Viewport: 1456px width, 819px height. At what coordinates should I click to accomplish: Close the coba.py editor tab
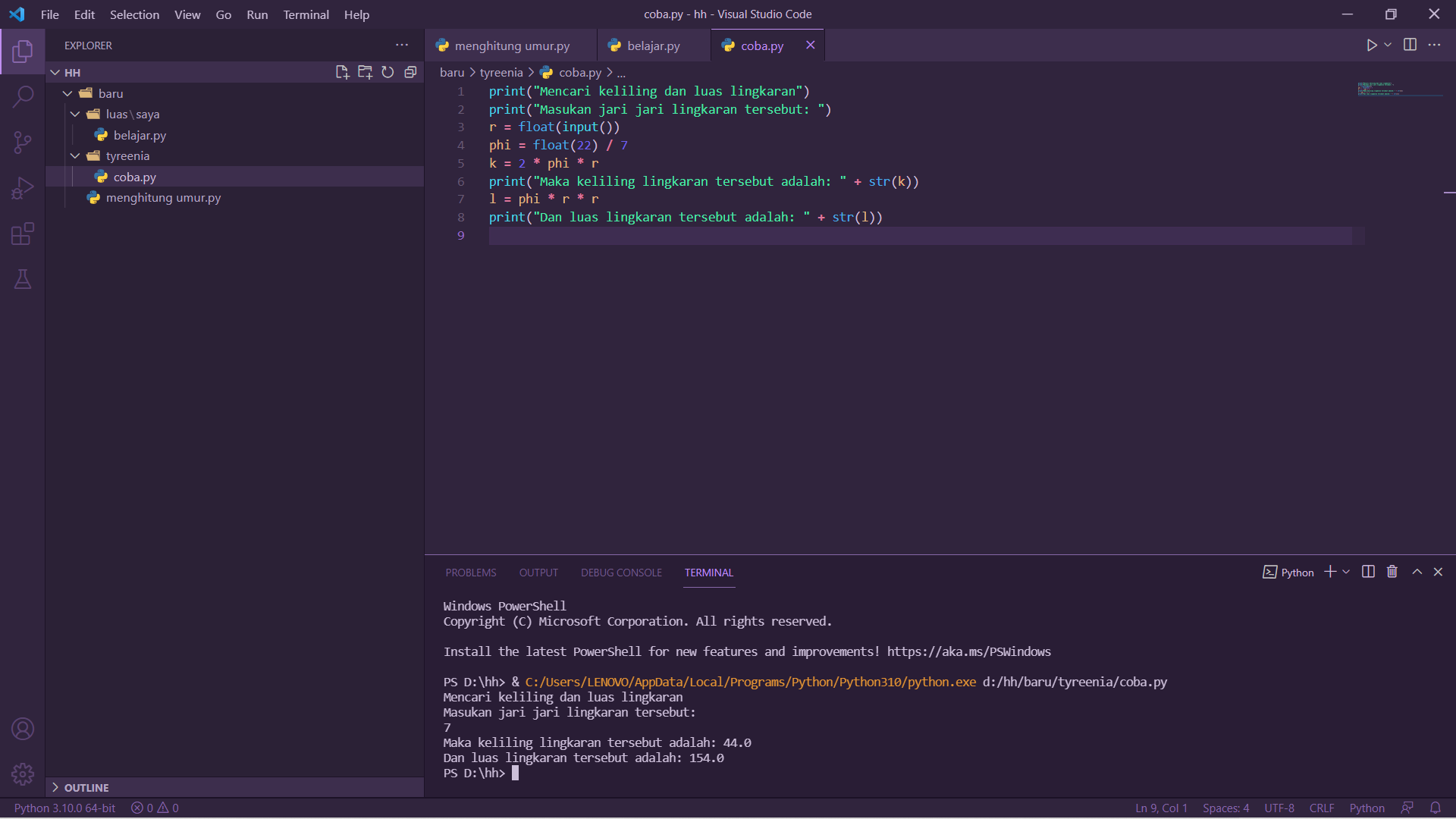tap(810, 45)
